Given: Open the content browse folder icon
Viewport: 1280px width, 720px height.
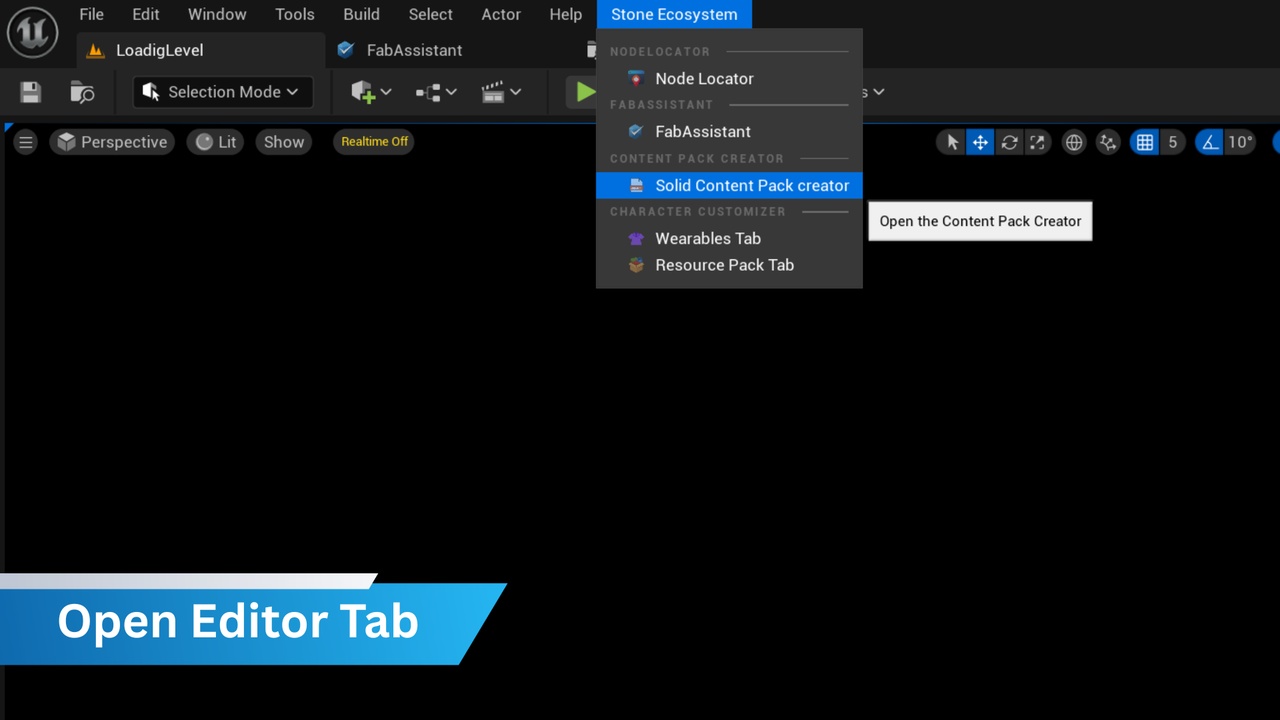Looking at the screenshot, I should point(82,92).
